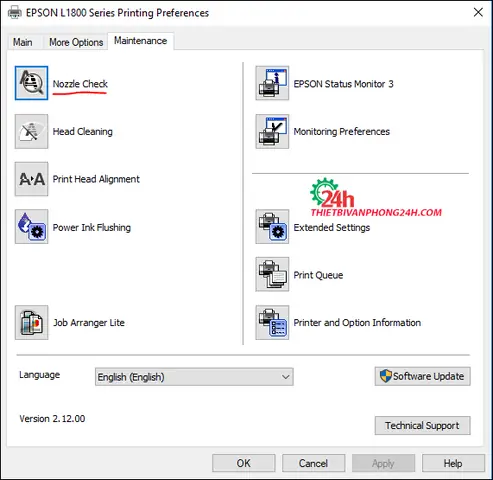Open the Language dropdown

tap(194, 377)
